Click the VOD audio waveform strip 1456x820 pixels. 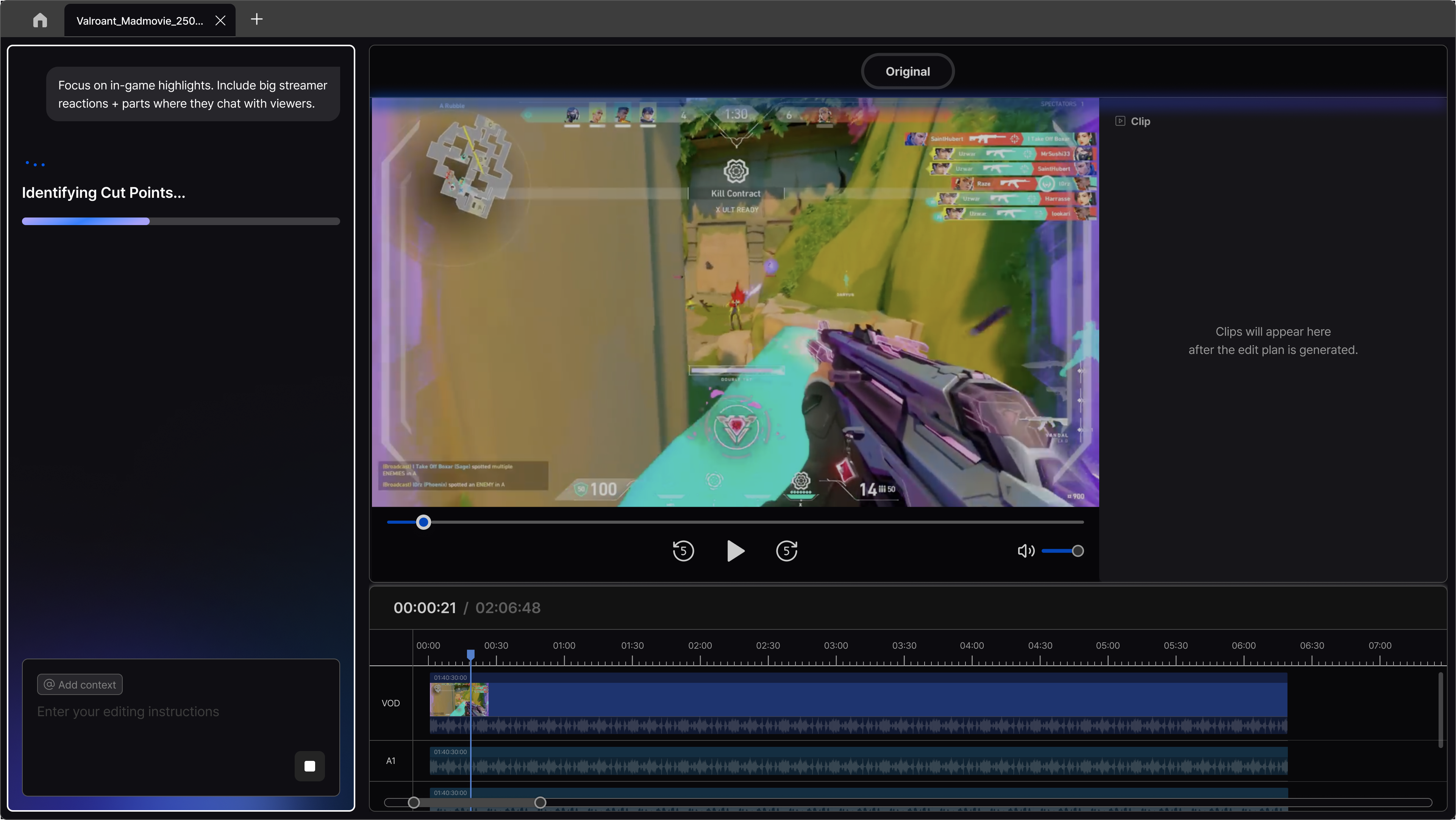(x=859, y=726)
